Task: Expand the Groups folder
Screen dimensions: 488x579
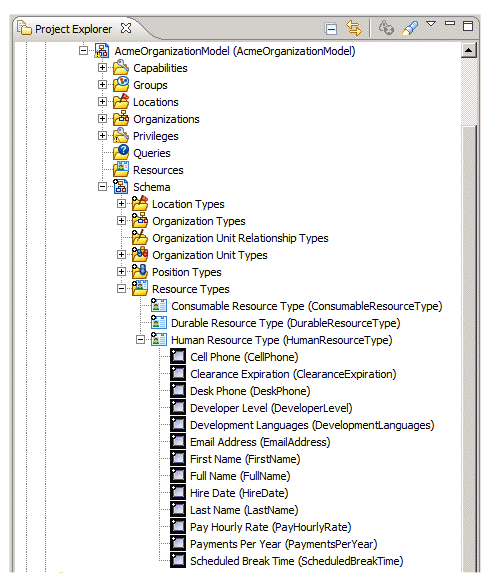Action: coord(103,85)
